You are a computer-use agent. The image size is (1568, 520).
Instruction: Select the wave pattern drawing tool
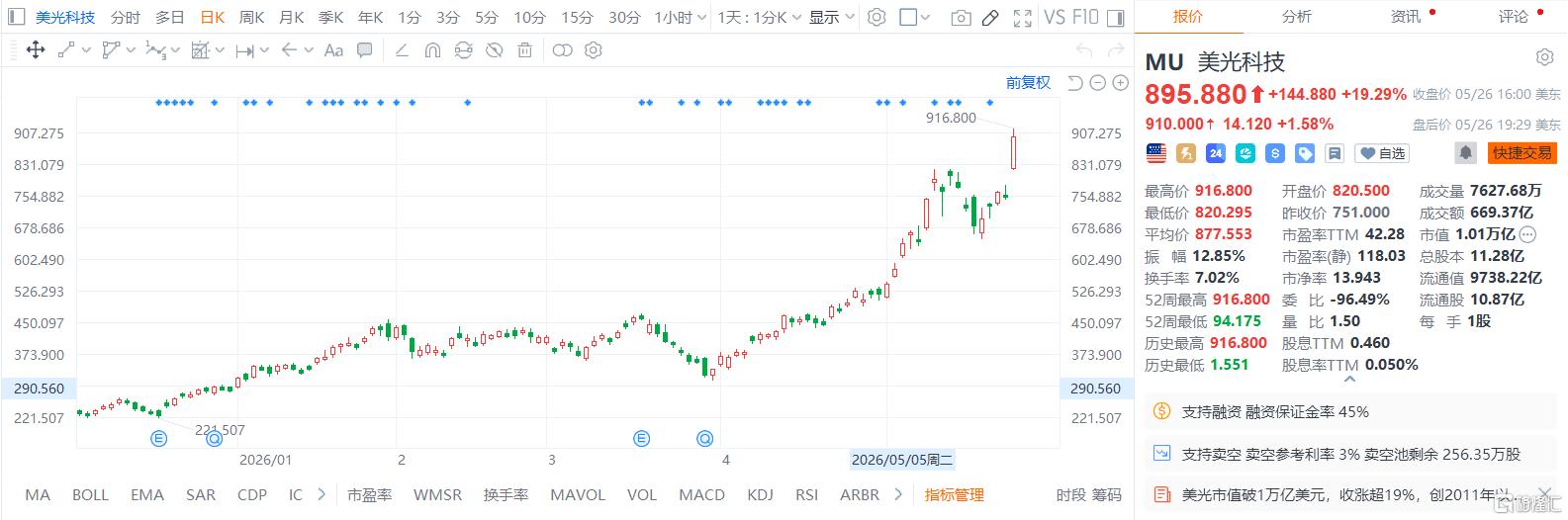[155, 50]
